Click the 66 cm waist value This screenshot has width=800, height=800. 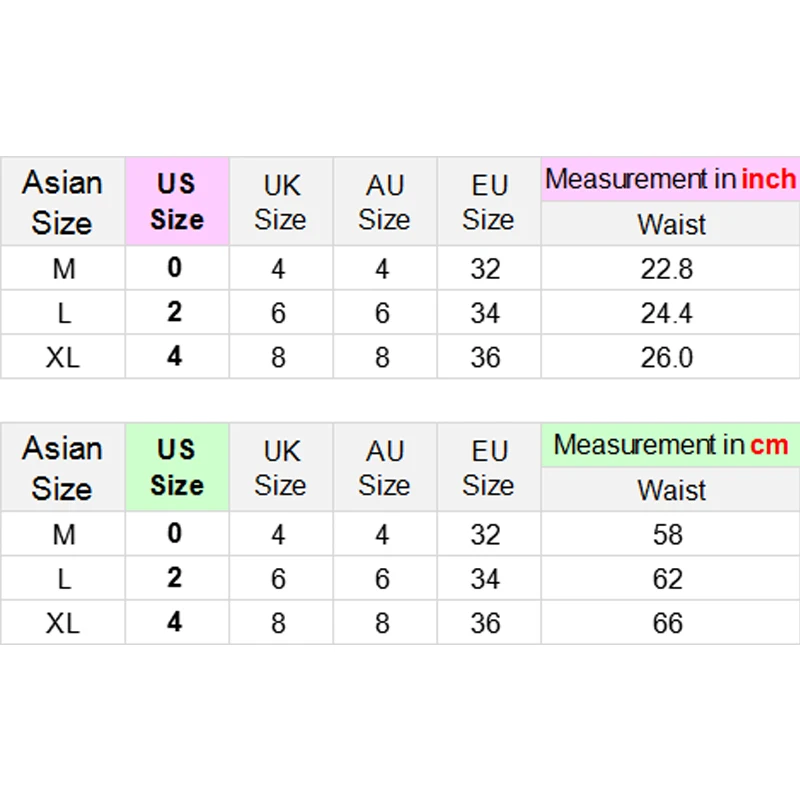667,623
